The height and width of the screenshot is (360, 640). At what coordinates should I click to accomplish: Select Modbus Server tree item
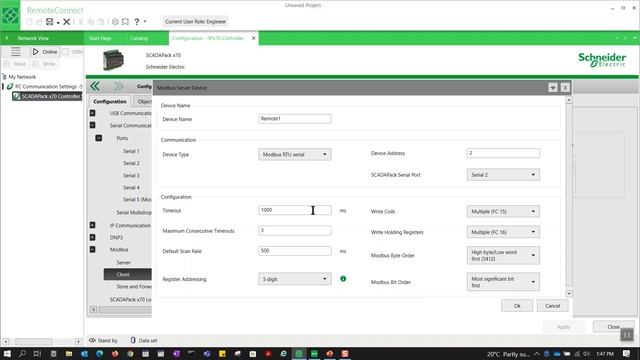123,262
